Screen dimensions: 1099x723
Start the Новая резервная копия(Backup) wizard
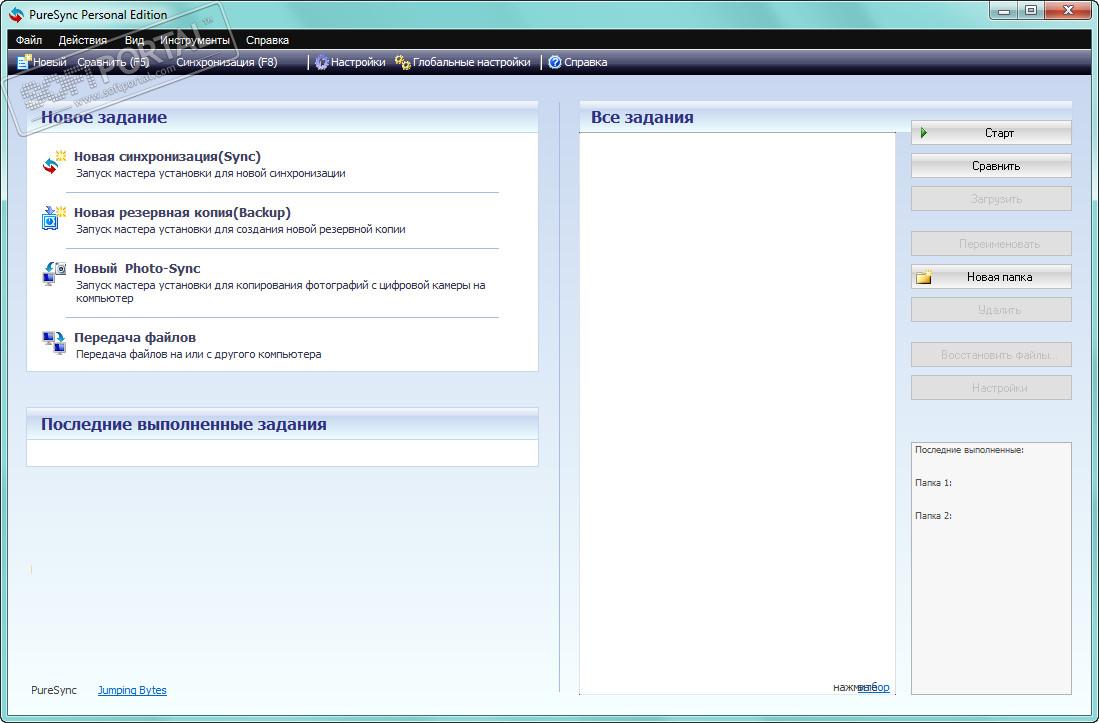pyautogui.click(x=182, y=212)
